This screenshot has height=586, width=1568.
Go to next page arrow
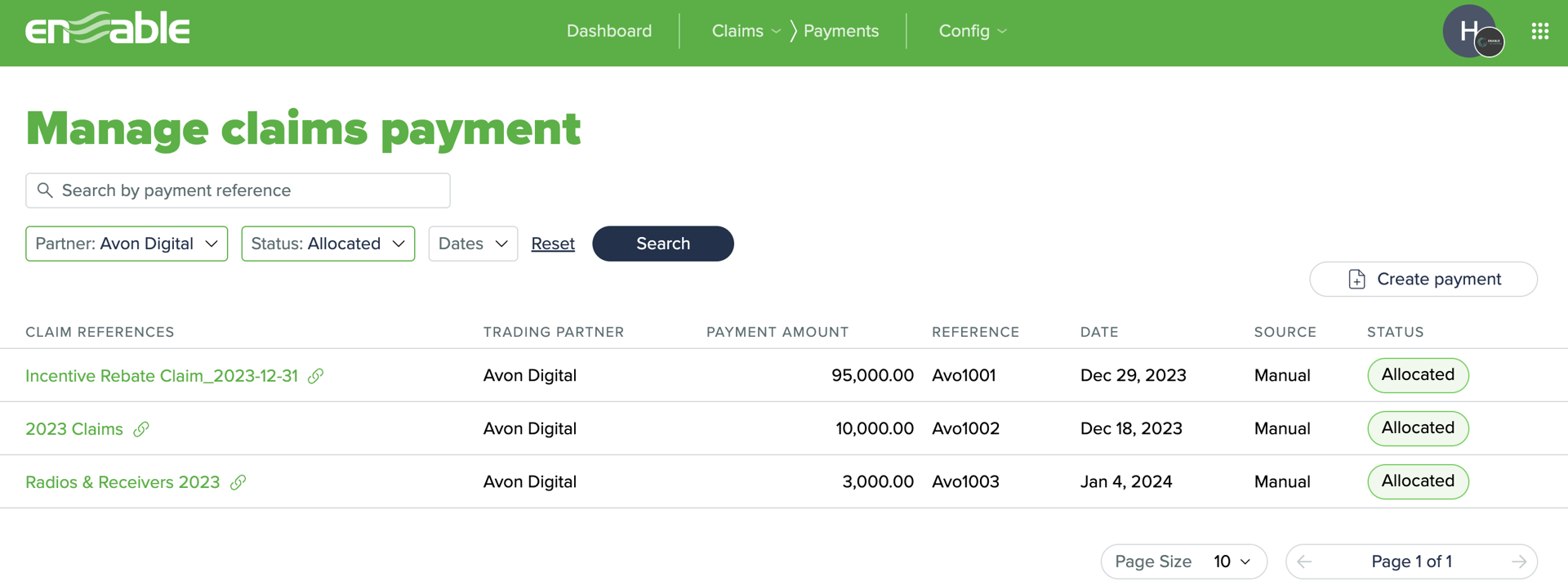point(1519,561)
